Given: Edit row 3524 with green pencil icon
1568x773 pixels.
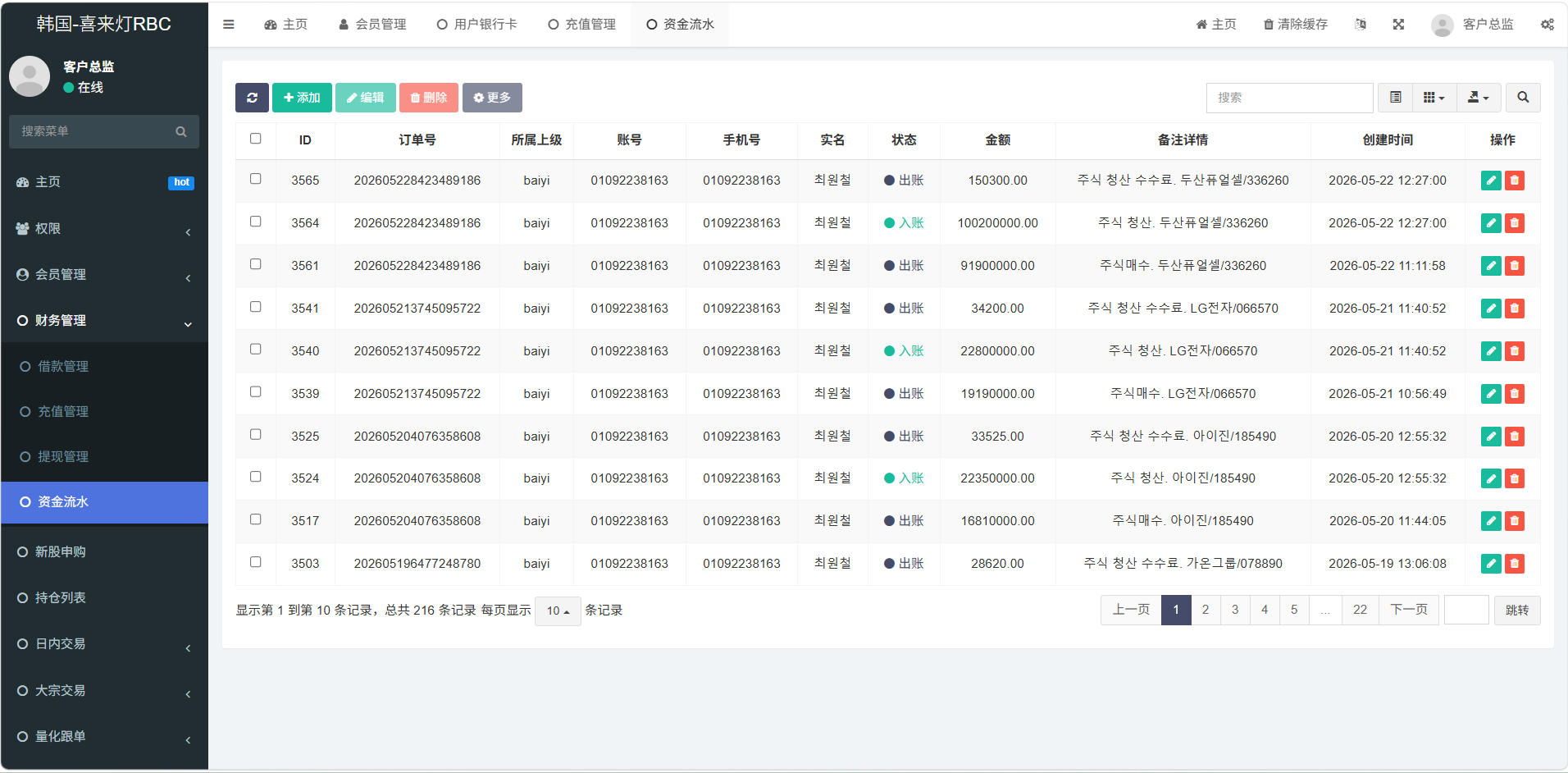Looking at the screenshot, I should pos(1491,478).
